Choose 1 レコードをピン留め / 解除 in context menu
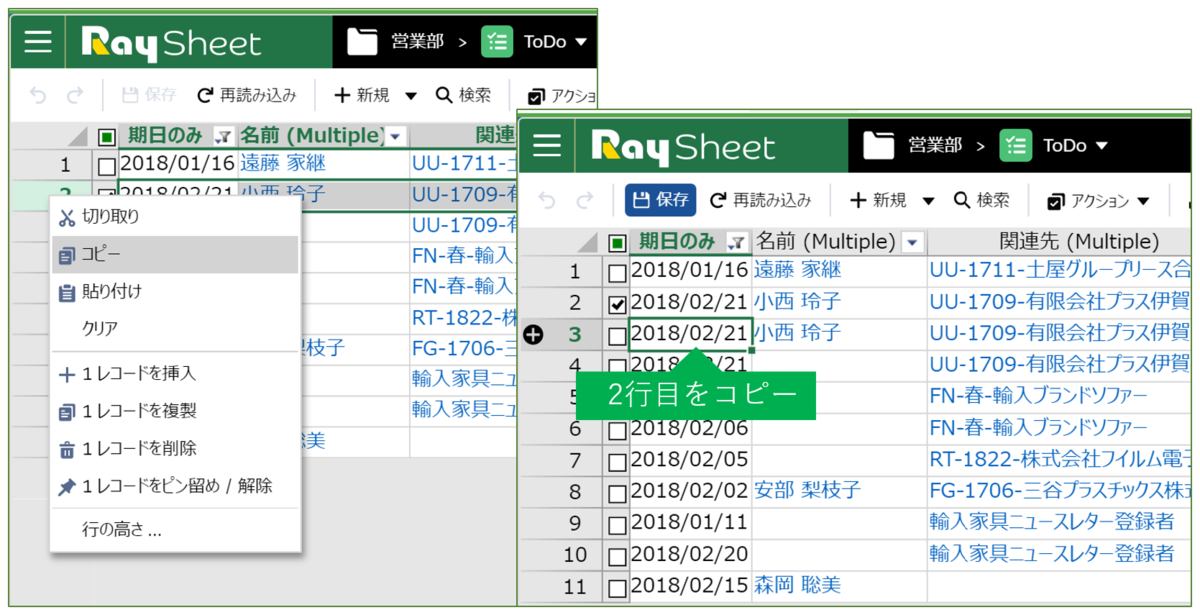This screenshot has width=1200, height=610. click(175, 486)
